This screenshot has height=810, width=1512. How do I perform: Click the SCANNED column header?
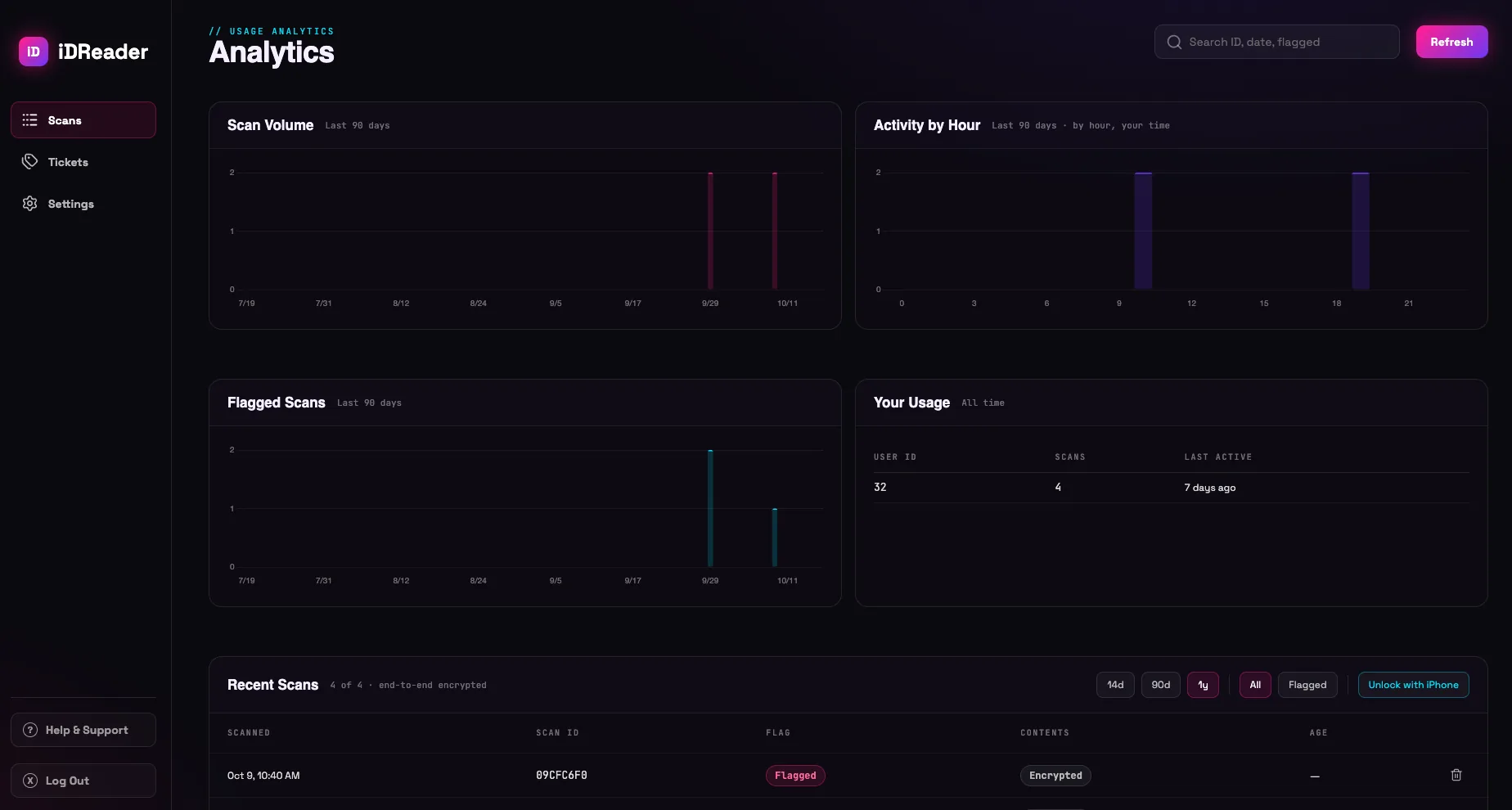(x=249, y=733)
